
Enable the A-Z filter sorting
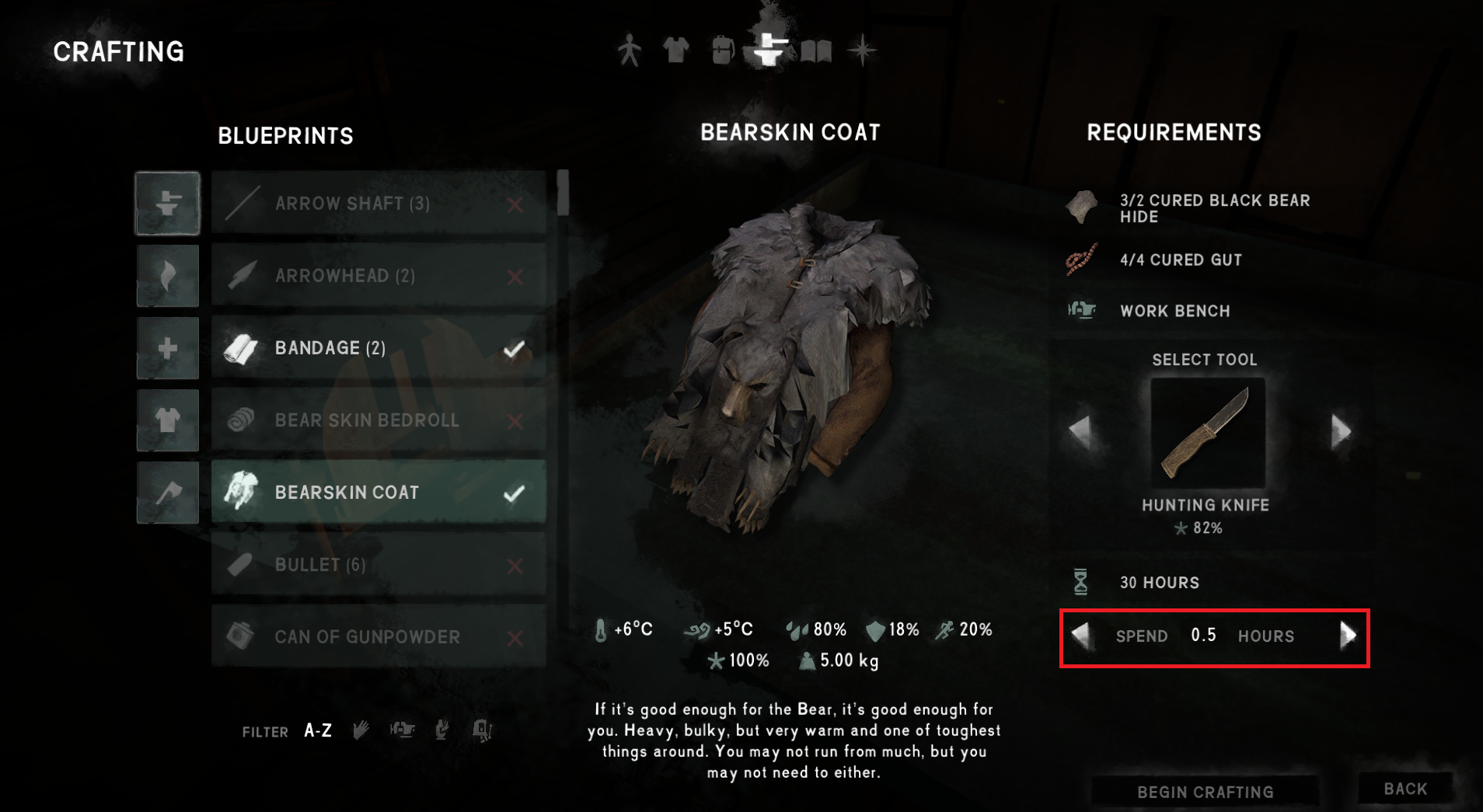click(x=318, y=730)
